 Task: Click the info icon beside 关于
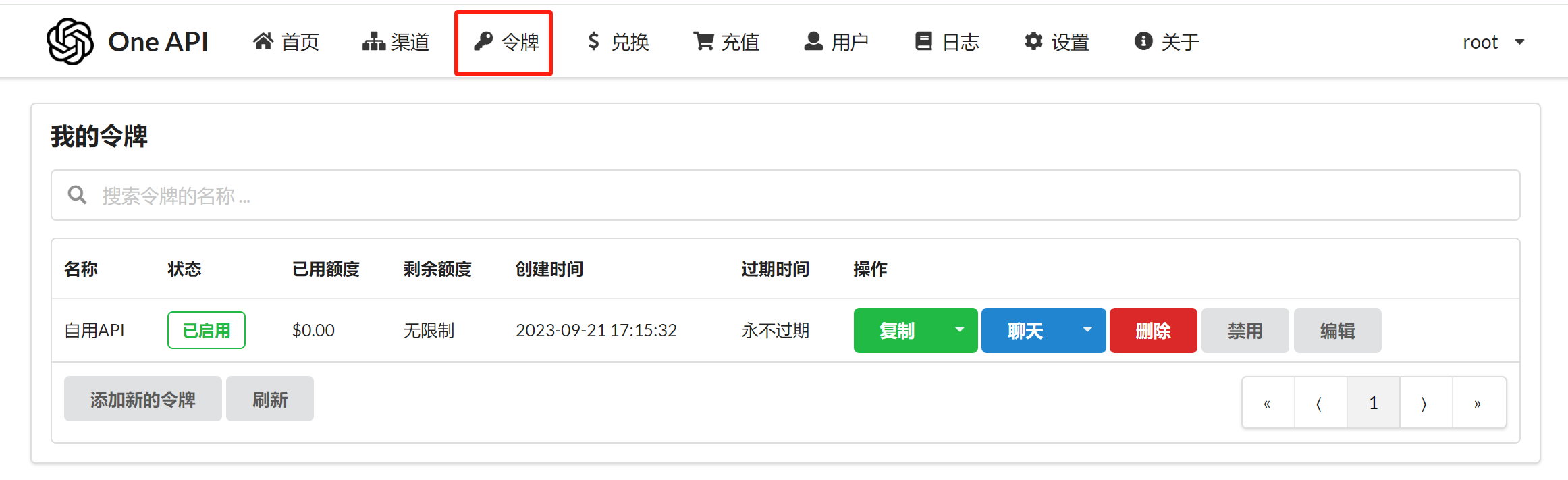1143,41
